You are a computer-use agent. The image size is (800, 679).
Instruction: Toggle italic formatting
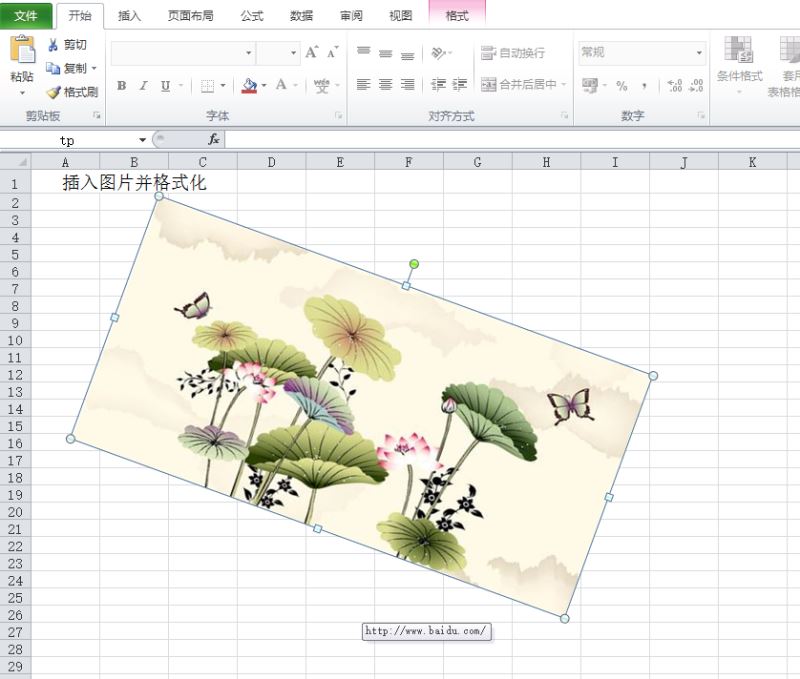pyautogui.click(x=143, y=85)
